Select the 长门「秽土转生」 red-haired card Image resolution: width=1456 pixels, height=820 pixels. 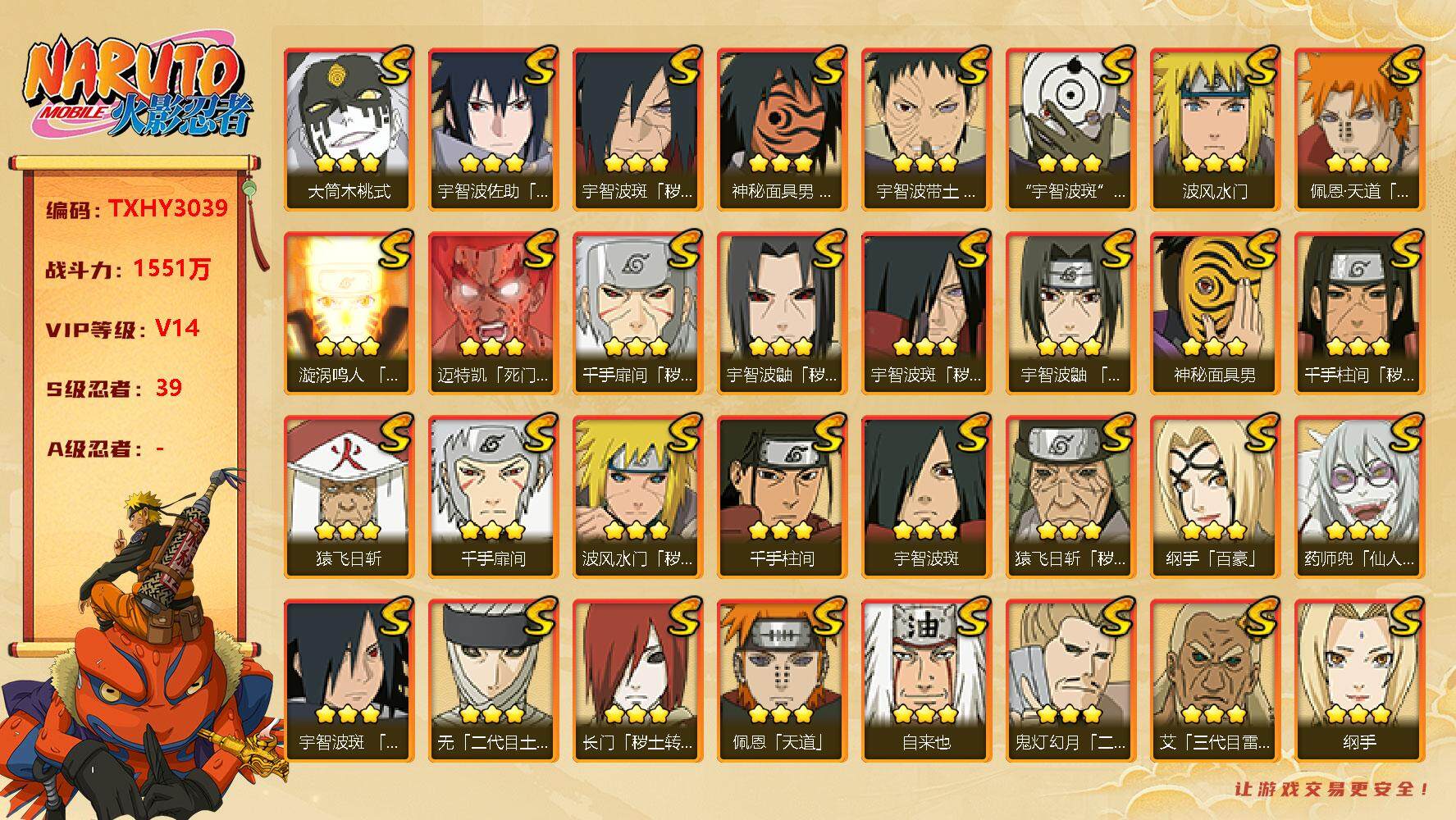point(637,681)
